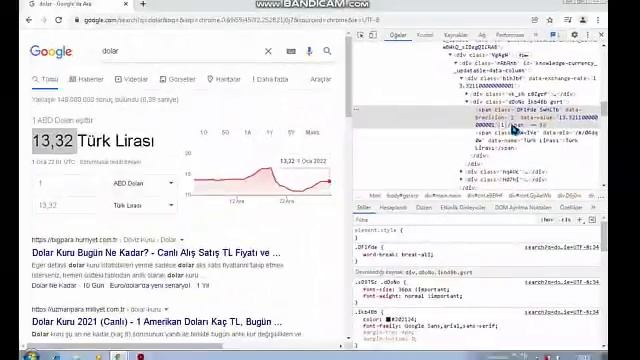
Task: Open the Chrome profile avatar icon
Action: pyautogui.click(x=583, y=20)
